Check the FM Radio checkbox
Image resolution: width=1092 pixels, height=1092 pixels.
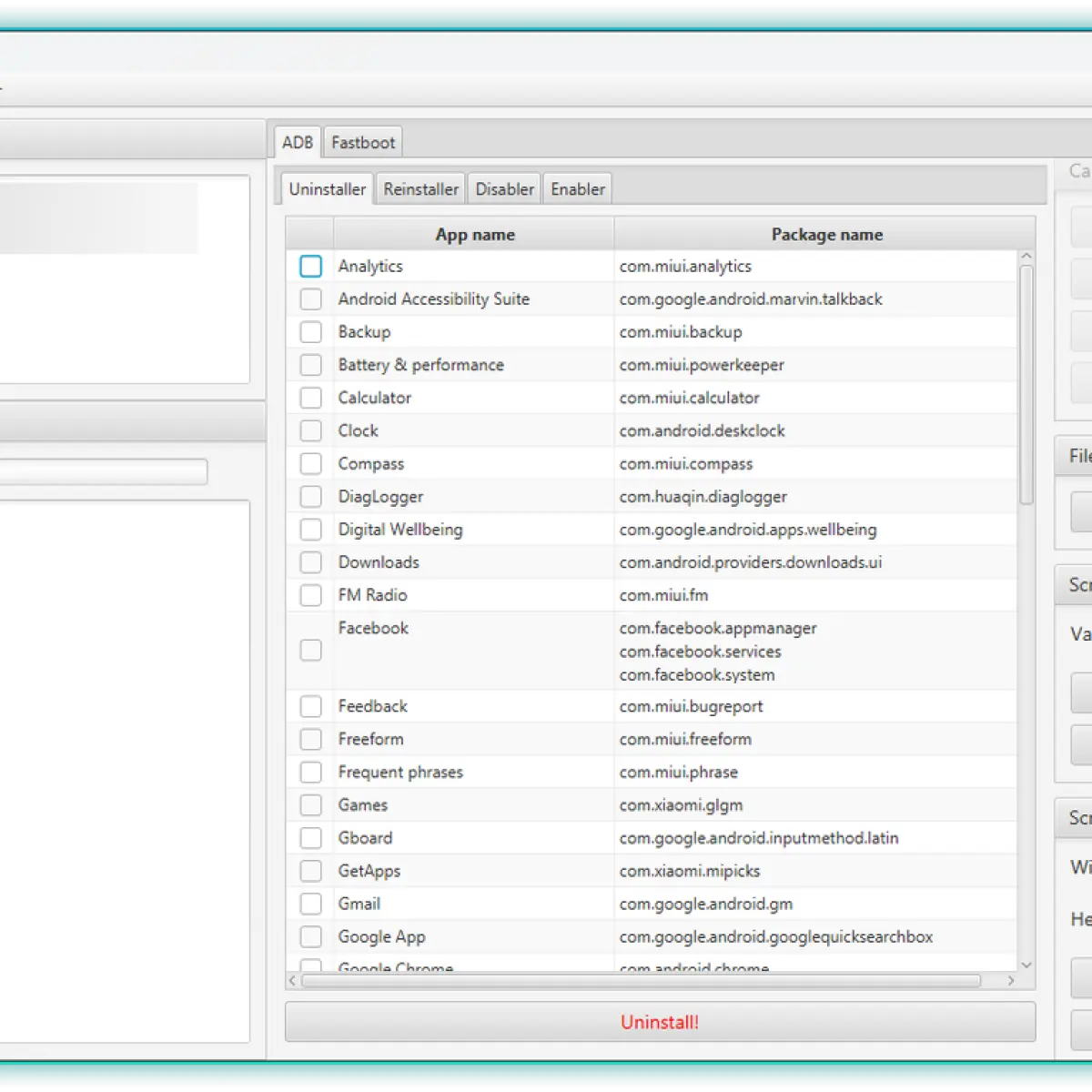pyautogui.click(x=310, y=595)
